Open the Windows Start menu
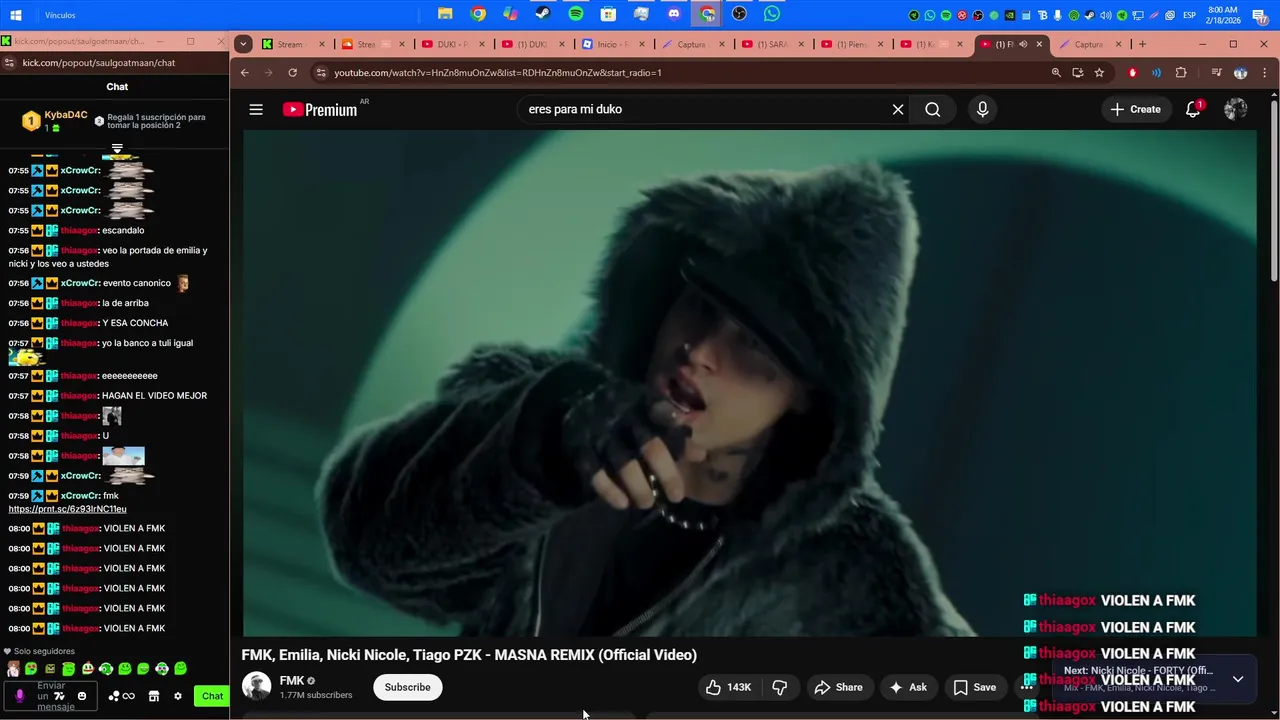Viewport: 1280px width, 720px height. (x=16, y=15)
